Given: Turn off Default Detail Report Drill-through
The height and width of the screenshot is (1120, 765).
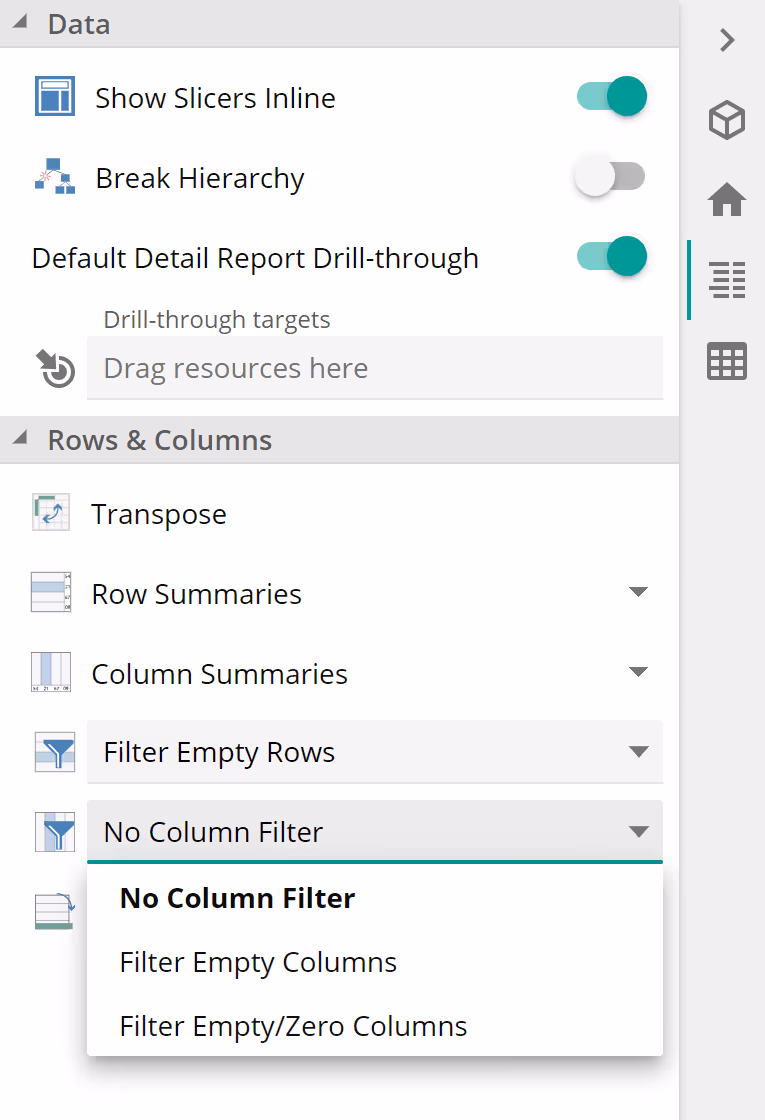Looking at the screenshot, I should pyautogui.click(x=611, y=257).
